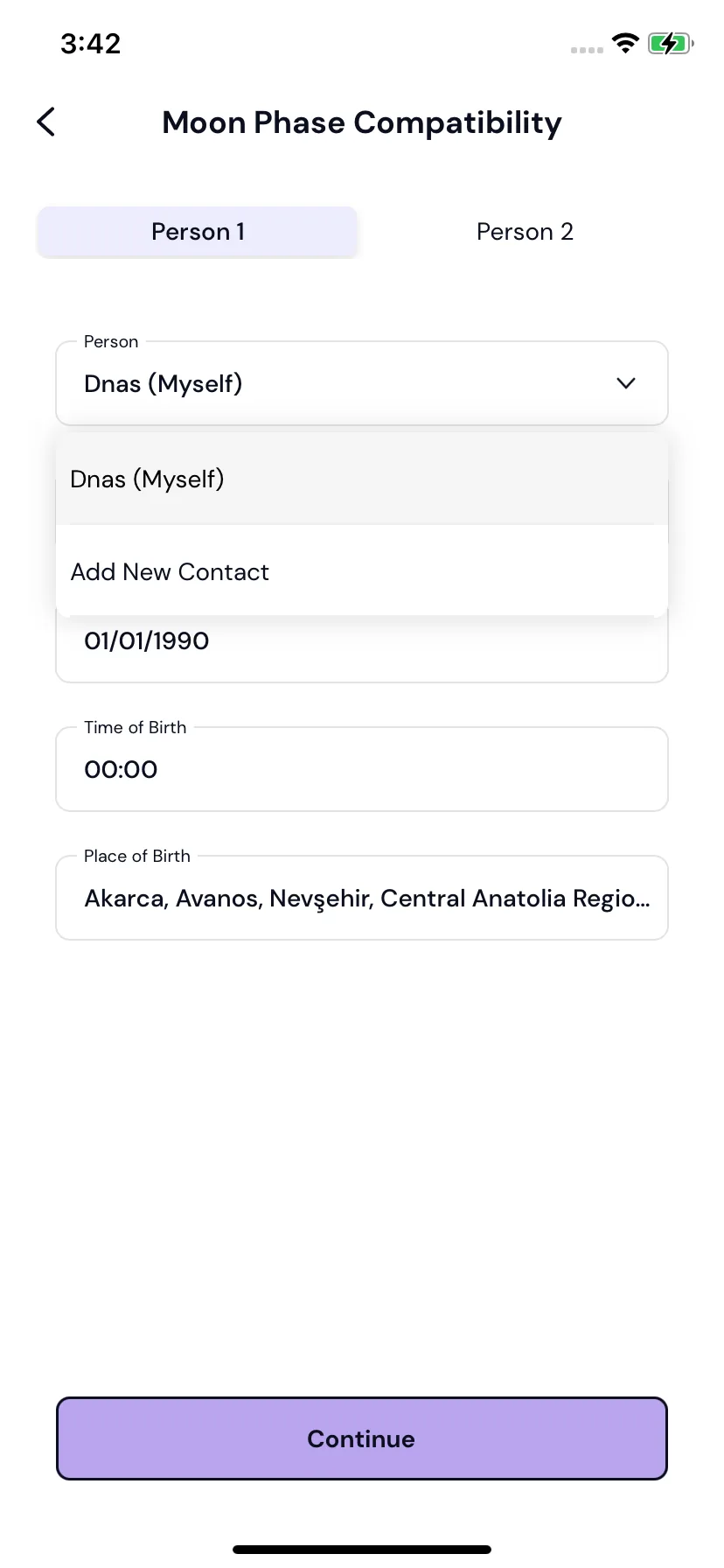Image resolution: width=724 pixels, height=1568 pixels.
Task: Switch to the Person 2 tab
Action: click(x=525, y=232)
